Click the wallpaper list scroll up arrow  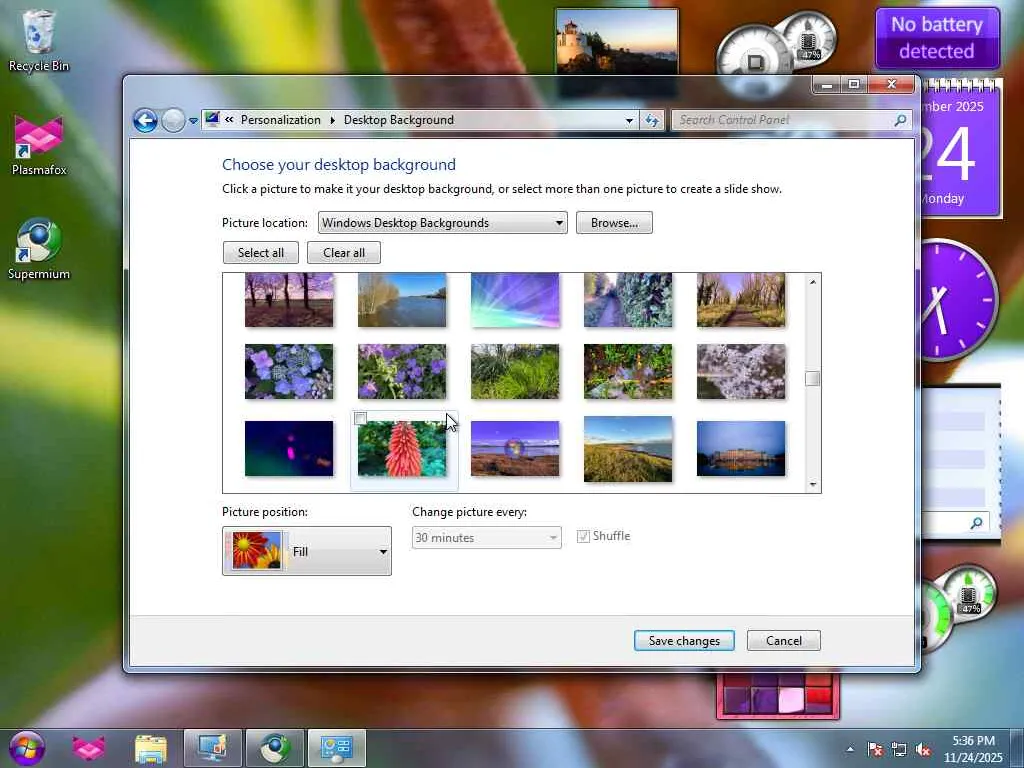point(812,282)
